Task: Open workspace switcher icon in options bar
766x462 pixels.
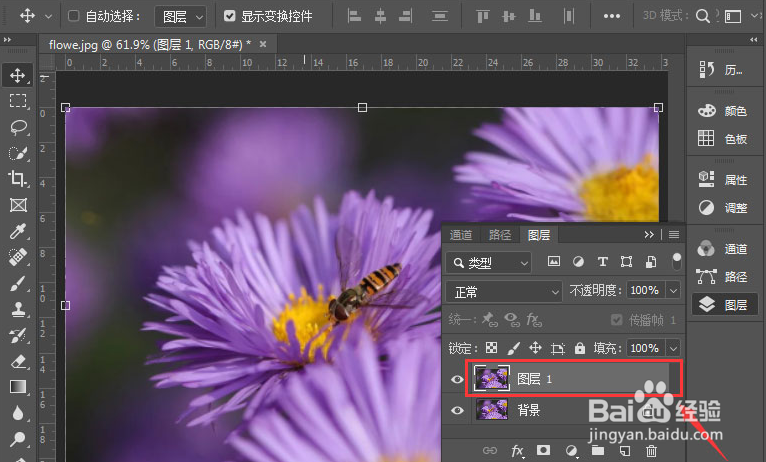Action: pyautogui.click(x=733, y=17)
